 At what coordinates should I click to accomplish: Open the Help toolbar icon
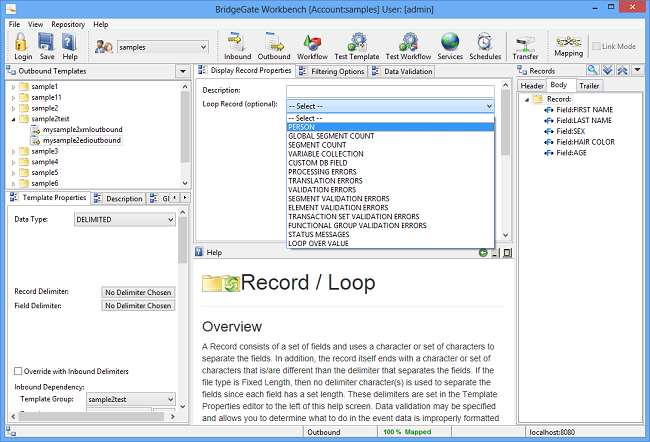coord(69,42)
